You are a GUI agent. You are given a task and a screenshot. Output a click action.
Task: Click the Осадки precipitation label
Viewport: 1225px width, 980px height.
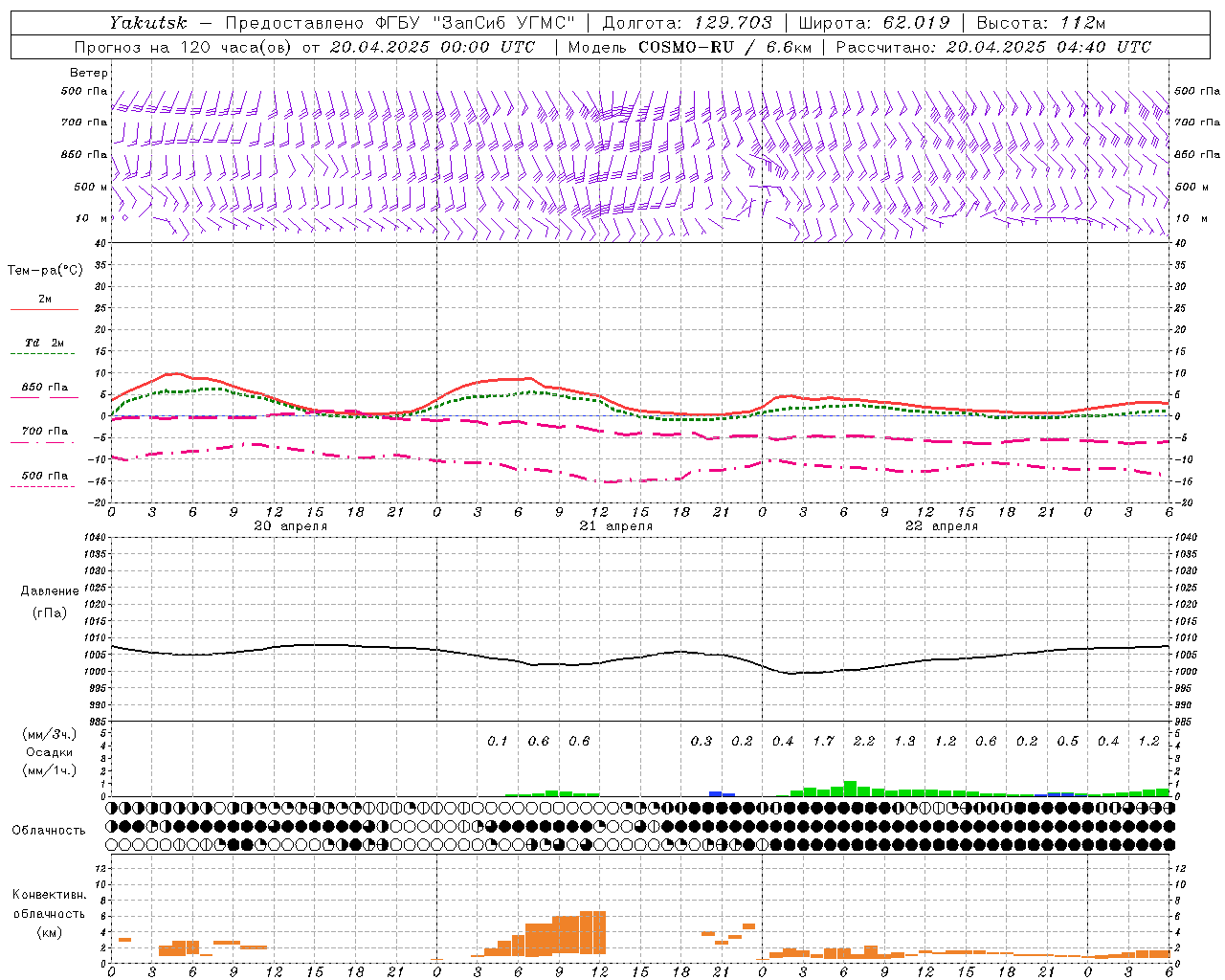click(49, 752)
